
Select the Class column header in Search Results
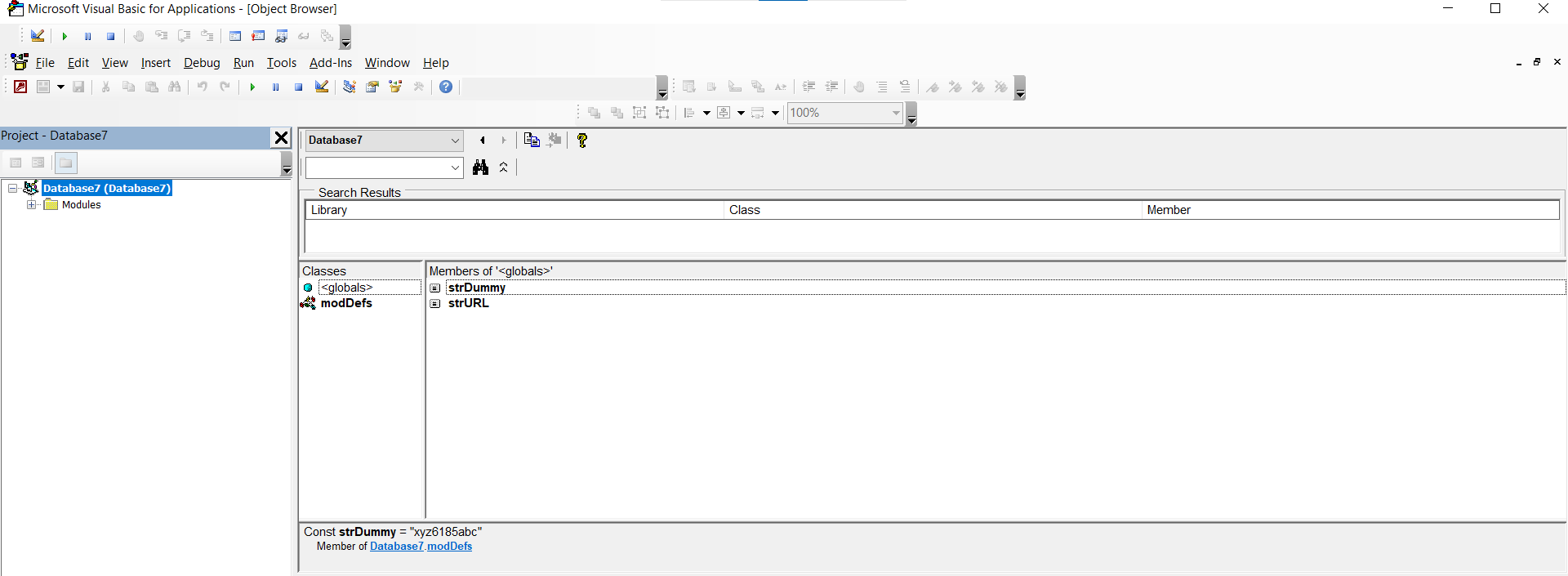point(933,210)
